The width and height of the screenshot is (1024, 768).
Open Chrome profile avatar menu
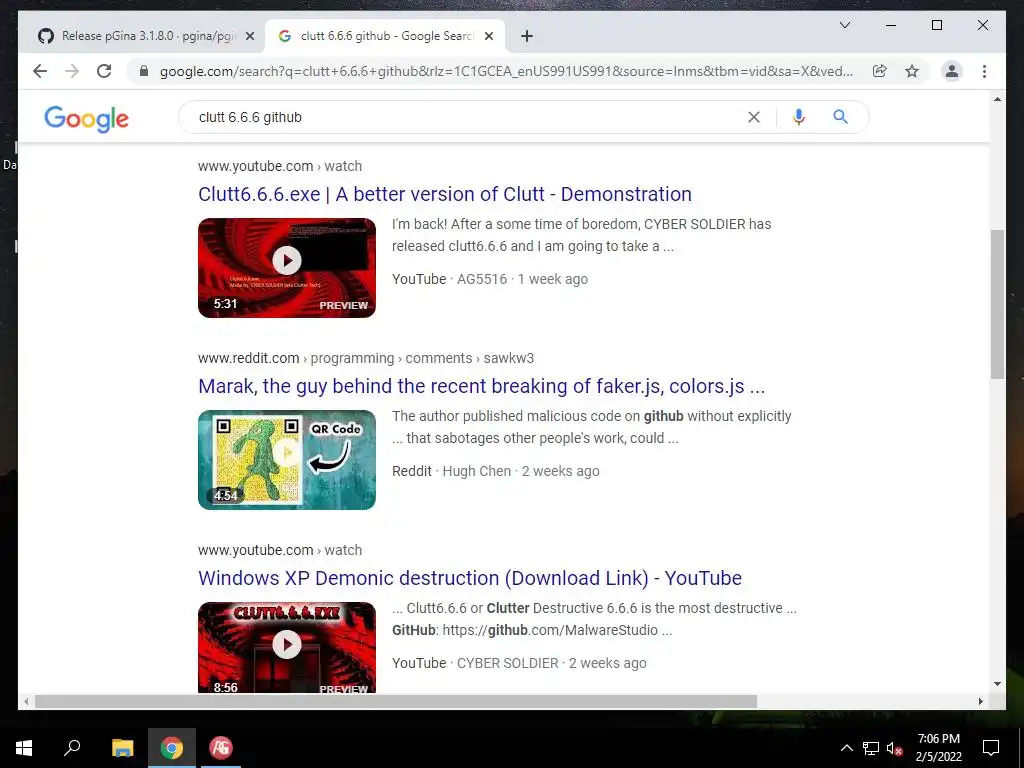coord(952,71)
